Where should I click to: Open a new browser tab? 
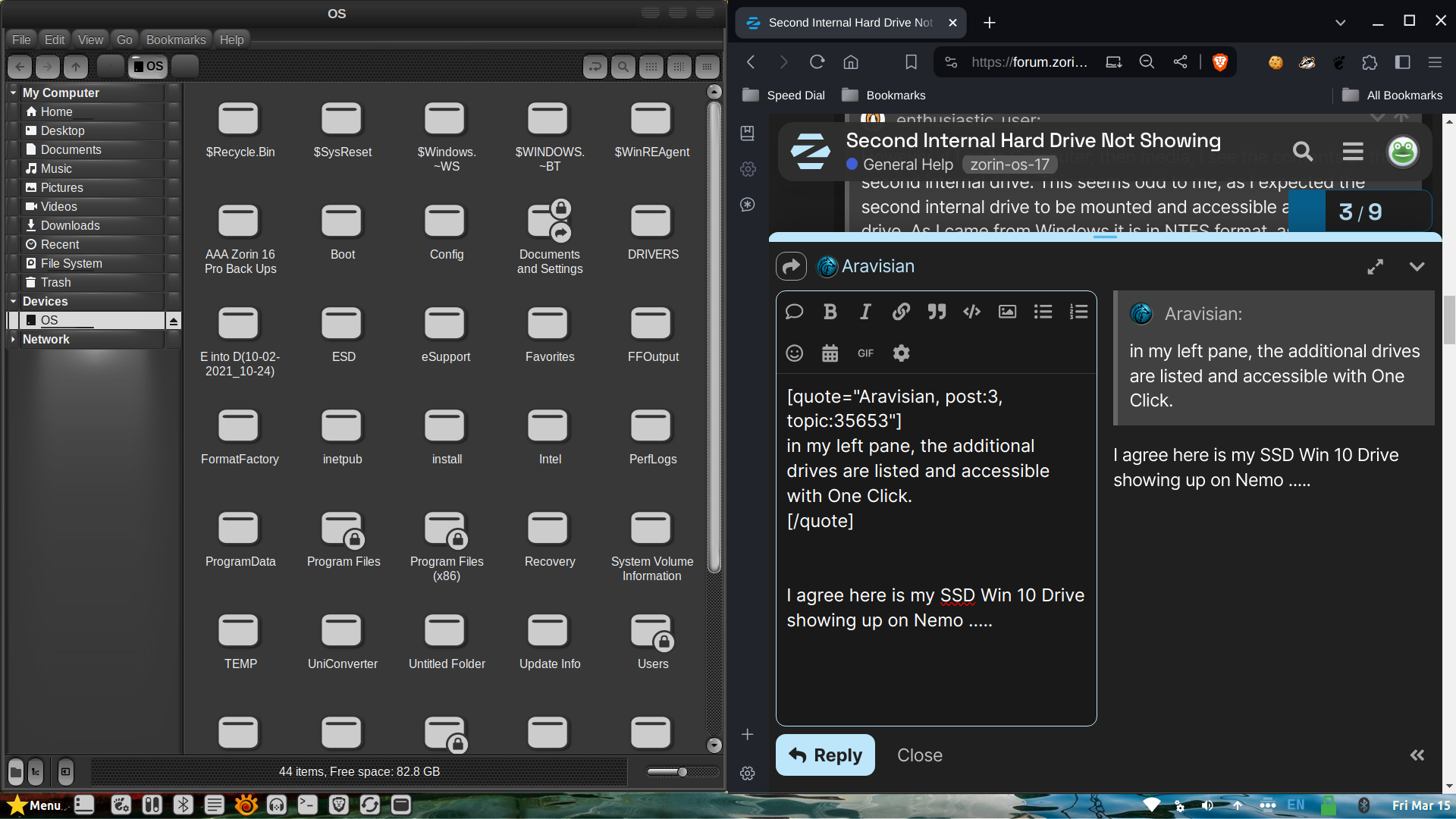click(x=990, y=23)
